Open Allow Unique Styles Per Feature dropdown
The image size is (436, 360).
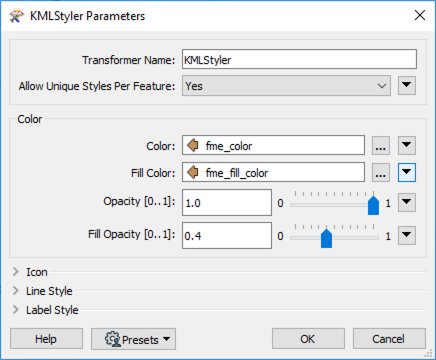(x=286, y=86)
